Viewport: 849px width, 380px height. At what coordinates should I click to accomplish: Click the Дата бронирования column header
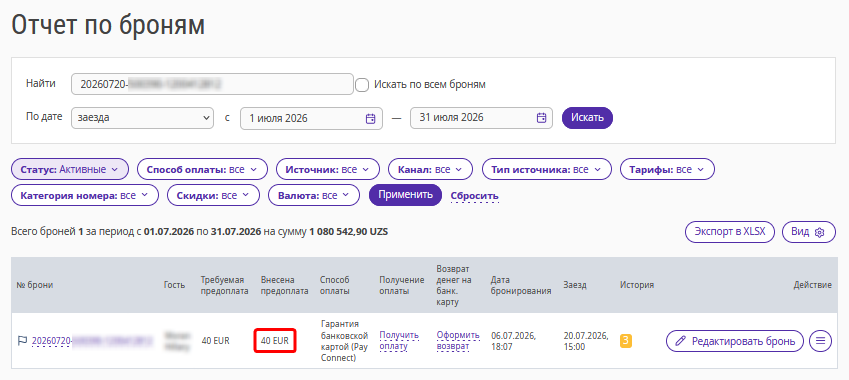521,285
